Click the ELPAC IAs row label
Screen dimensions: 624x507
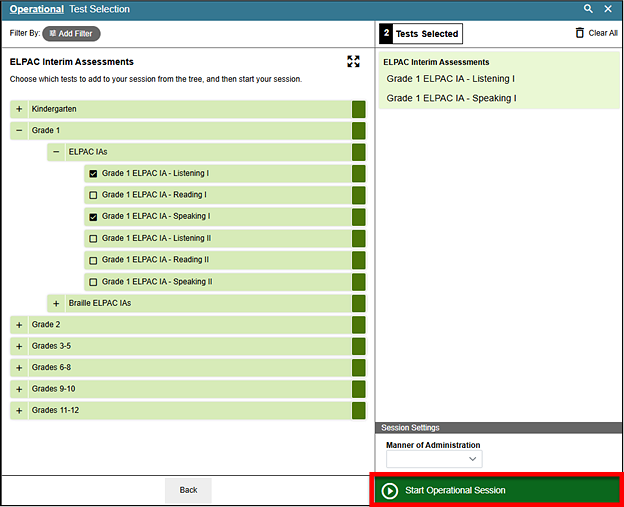click(88, 152)
